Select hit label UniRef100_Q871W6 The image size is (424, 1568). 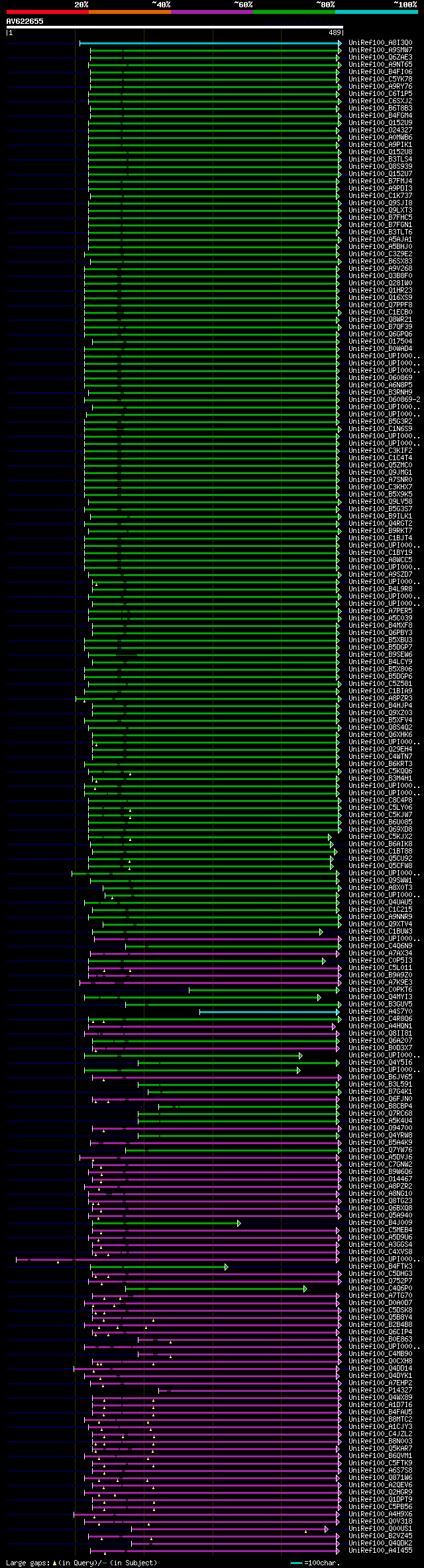click(x=380, y=1478)
